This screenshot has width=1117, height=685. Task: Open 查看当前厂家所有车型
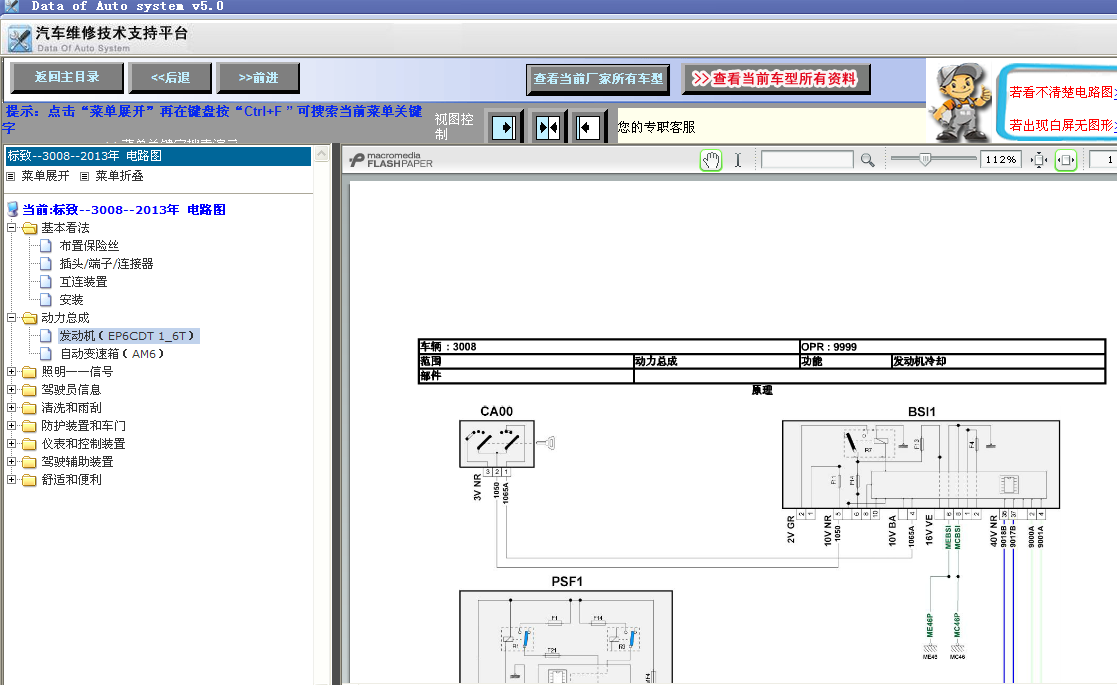(598, 78)
